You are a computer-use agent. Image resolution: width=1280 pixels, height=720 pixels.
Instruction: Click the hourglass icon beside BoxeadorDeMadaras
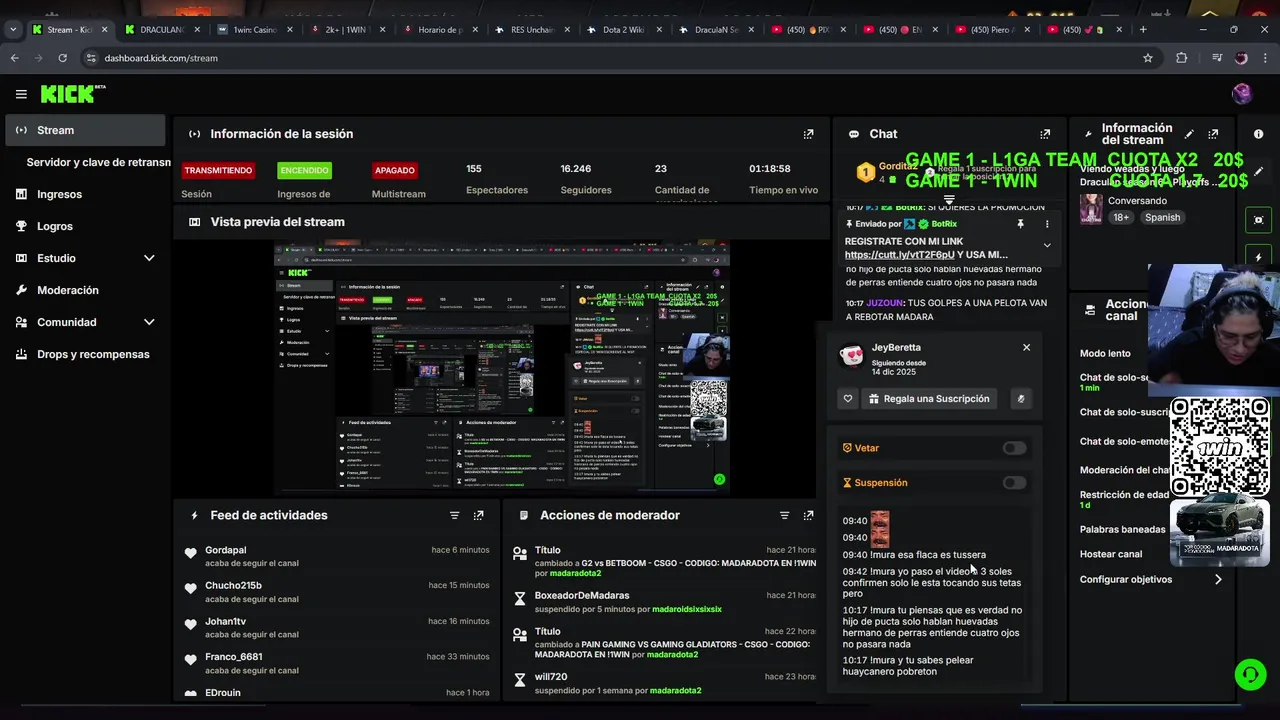519,599
